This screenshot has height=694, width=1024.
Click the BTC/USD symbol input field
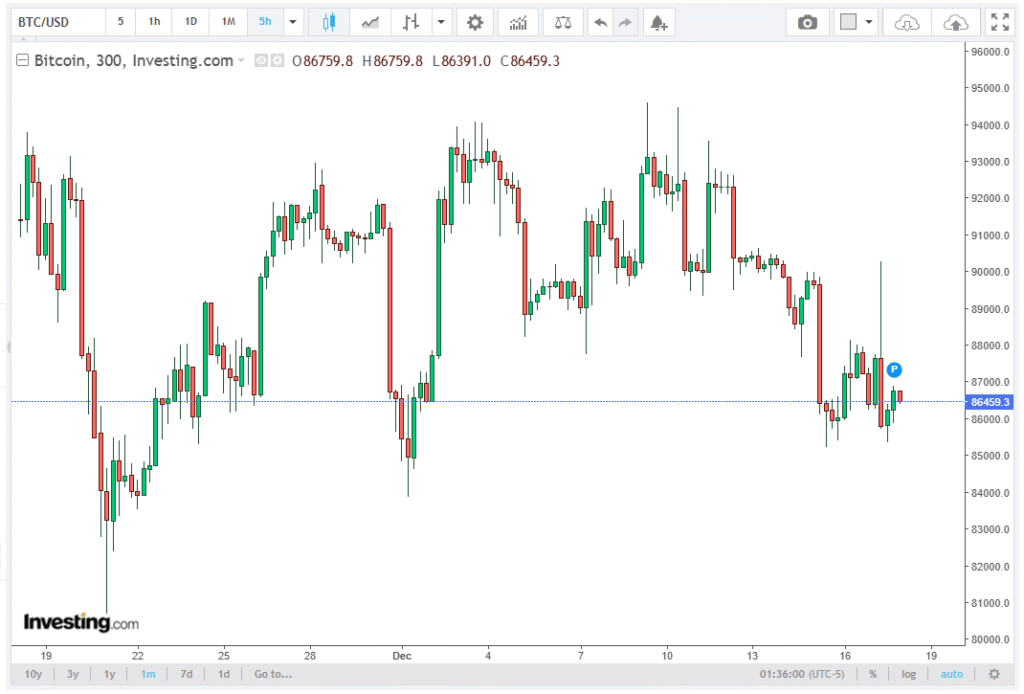tap(55, 22)
